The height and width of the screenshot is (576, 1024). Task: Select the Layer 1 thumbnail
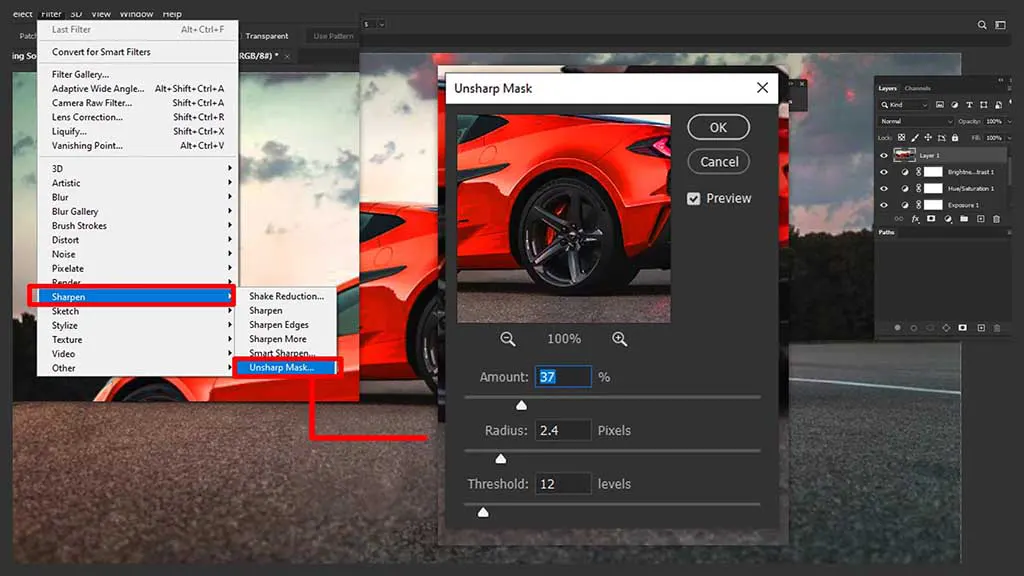(x=904, y=155)
